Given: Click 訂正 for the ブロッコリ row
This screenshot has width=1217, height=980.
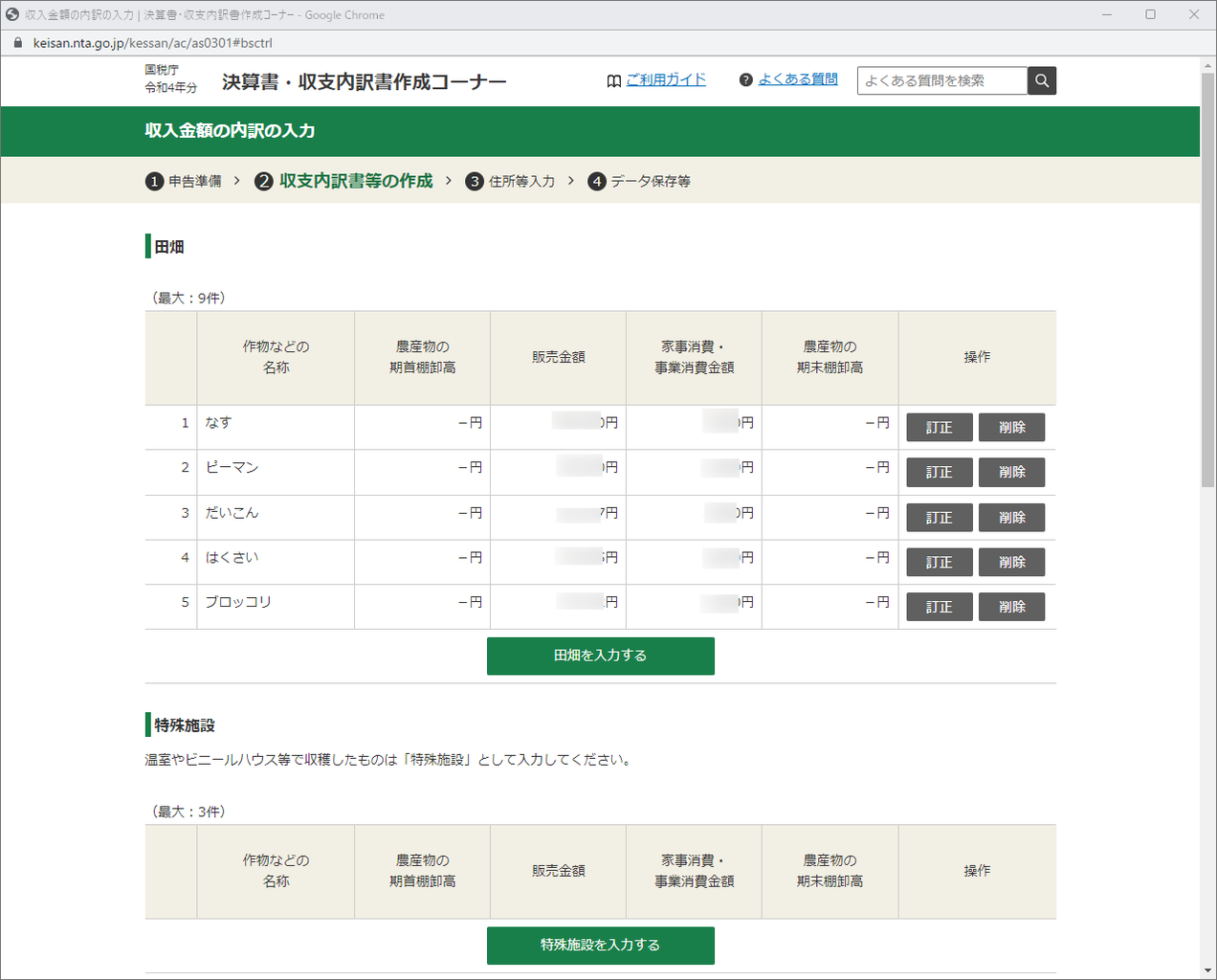Looking at the screenshot, I should 940,607.
